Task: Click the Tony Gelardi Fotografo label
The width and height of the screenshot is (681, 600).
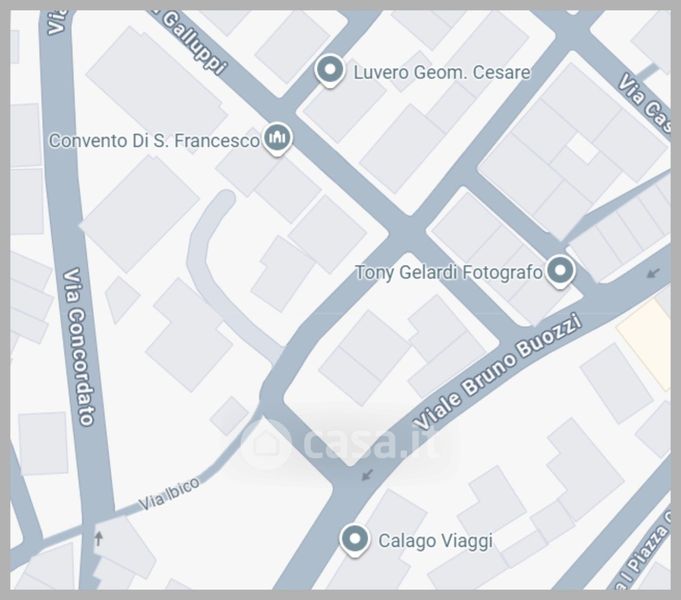Action: tap(449, 272)
